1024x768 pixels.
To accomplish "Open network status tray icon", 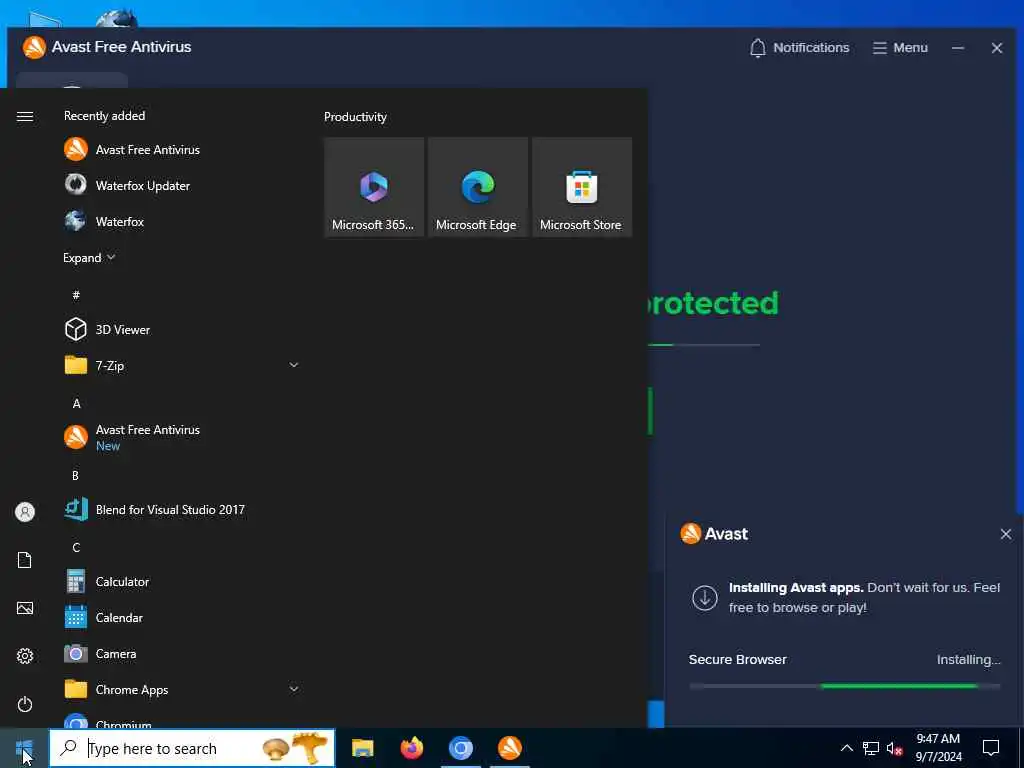I will 871,748.
